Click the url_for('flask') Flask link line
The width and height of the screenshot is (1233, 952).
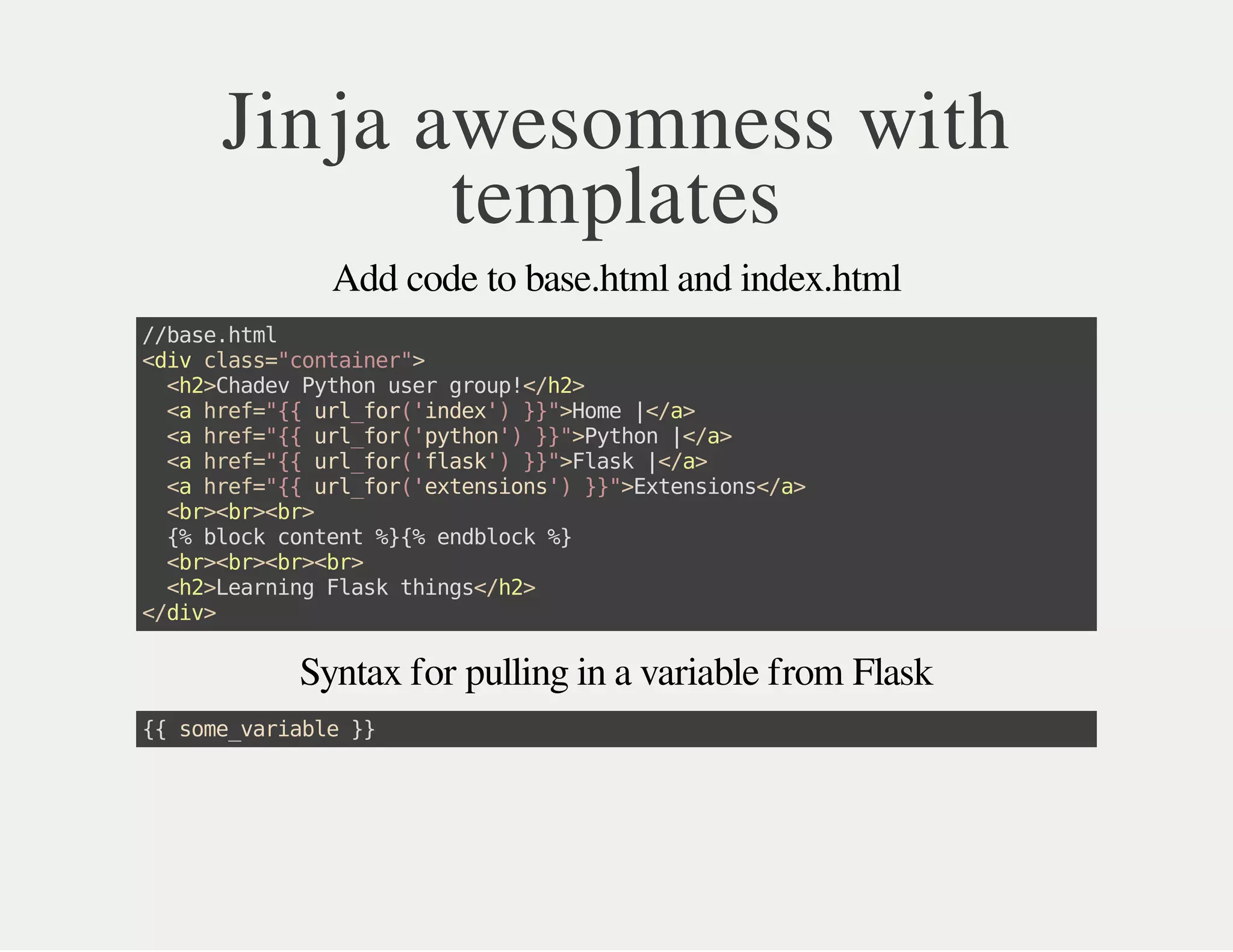(437, 462)
